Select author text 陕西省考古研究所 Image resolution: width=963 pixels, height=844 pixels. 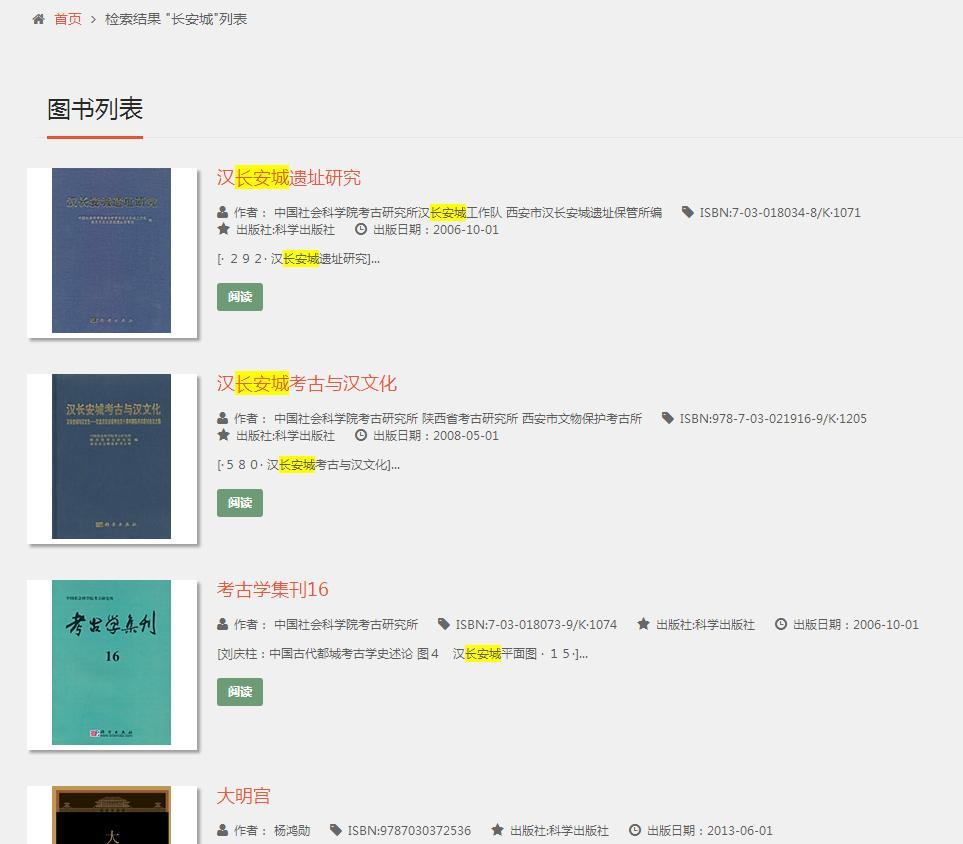point(470,418)
